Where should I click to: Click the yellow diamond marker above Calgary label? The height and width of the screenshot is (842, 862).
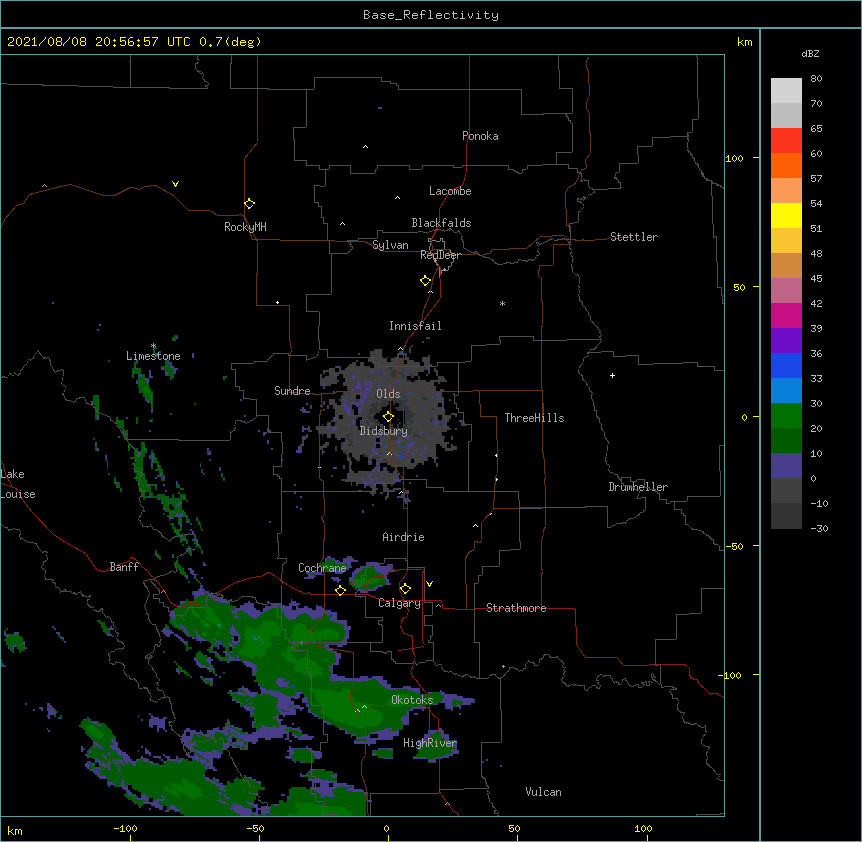click(405, 589)
